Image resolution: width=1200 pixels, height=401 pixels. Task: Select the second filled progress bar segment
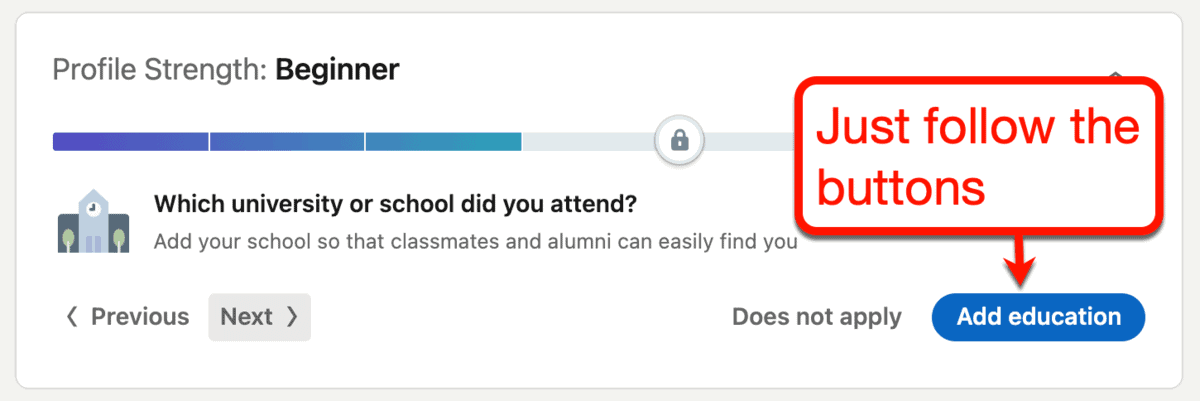pyautogui.click(x=287, y=141)
